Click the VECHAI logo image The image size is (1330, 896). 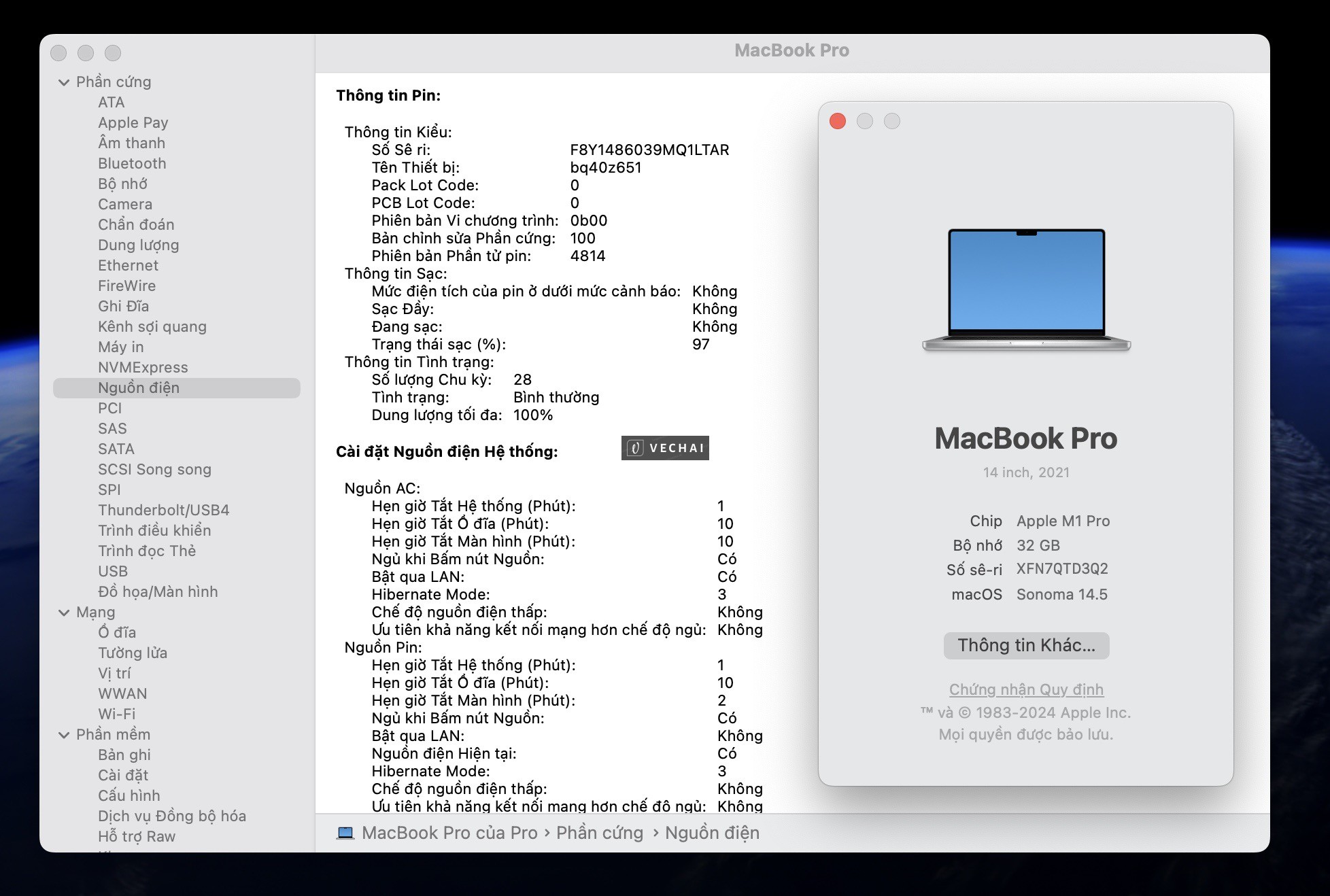click(x=664, y=448)
